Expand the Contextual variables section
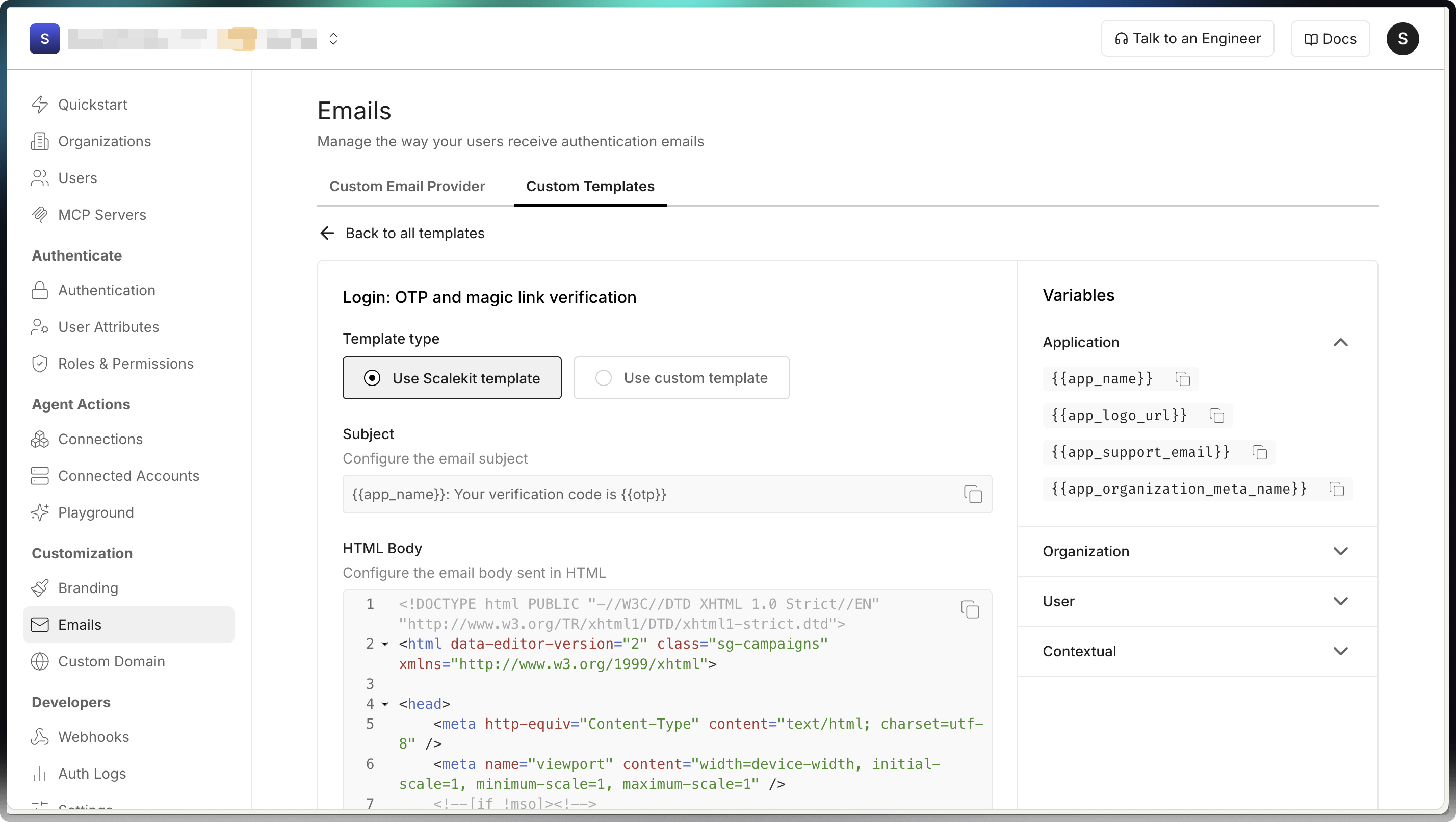The height and width of the screenshot is (822, 1456). point(1340,651)
